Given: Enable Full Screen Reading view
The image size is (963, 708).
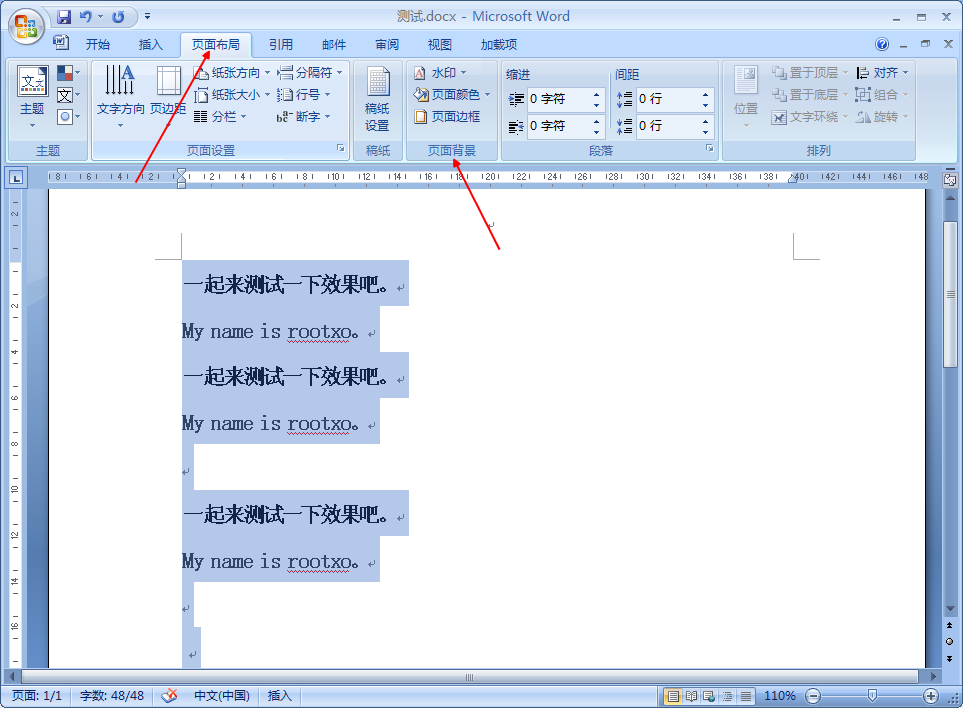Looking at the screenshot, I should pyautogui.click(x=691, y=696).
